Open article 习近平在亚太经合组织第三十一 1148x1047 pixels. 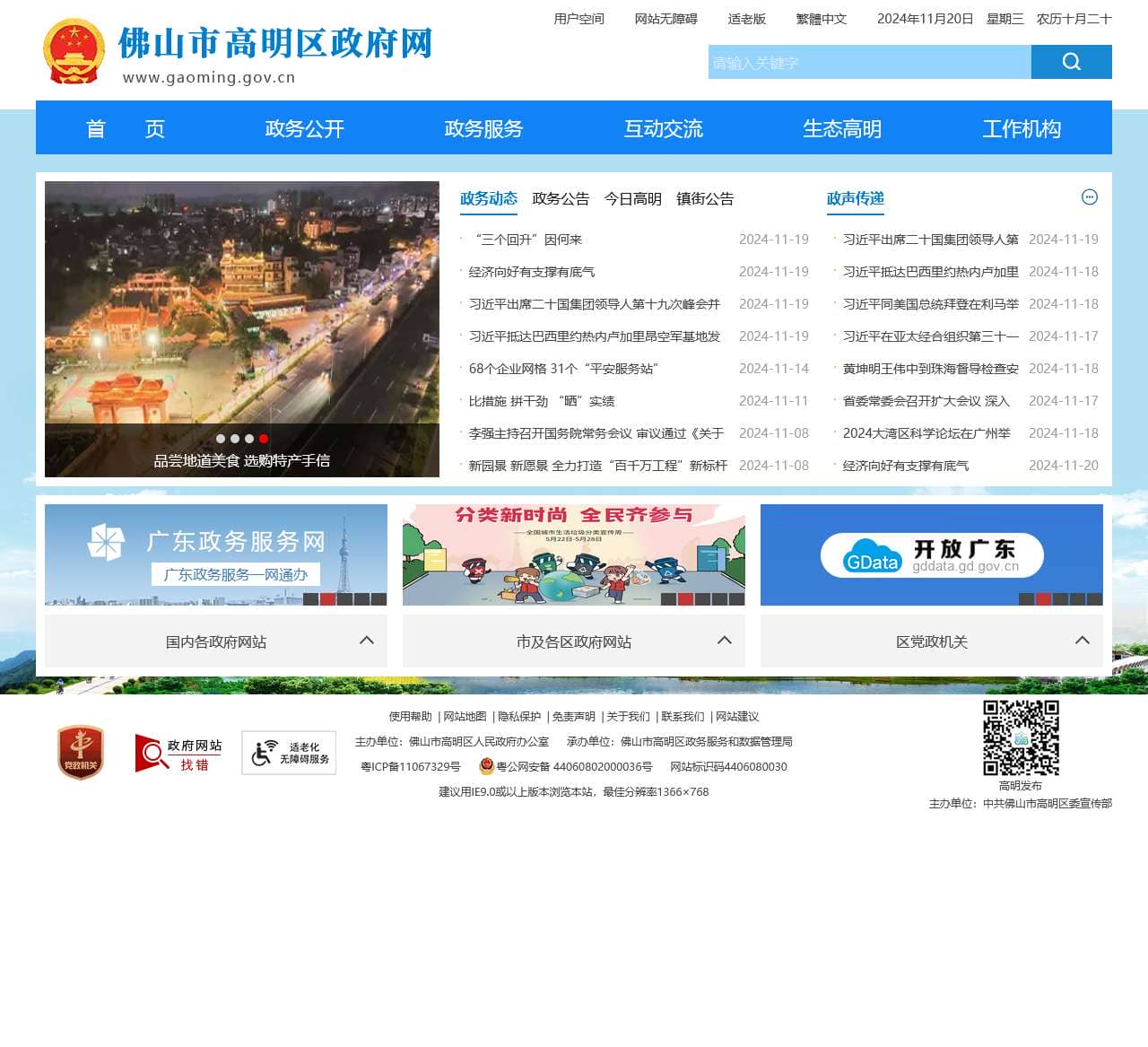point(931,336)
